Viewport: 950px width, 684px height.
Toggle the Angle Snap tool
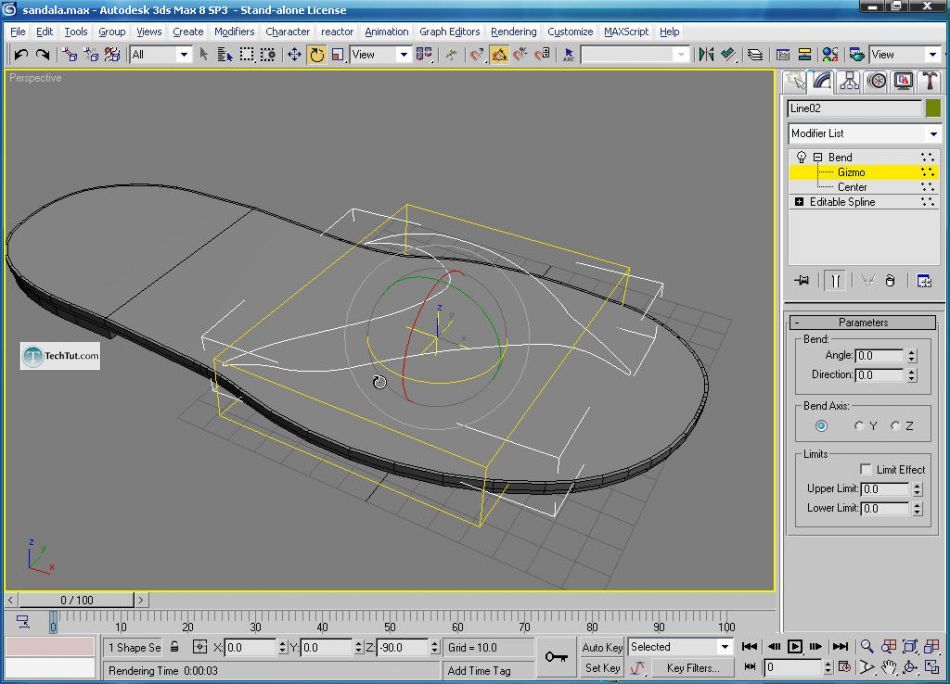pyautogui.click(x=499, y=55)
